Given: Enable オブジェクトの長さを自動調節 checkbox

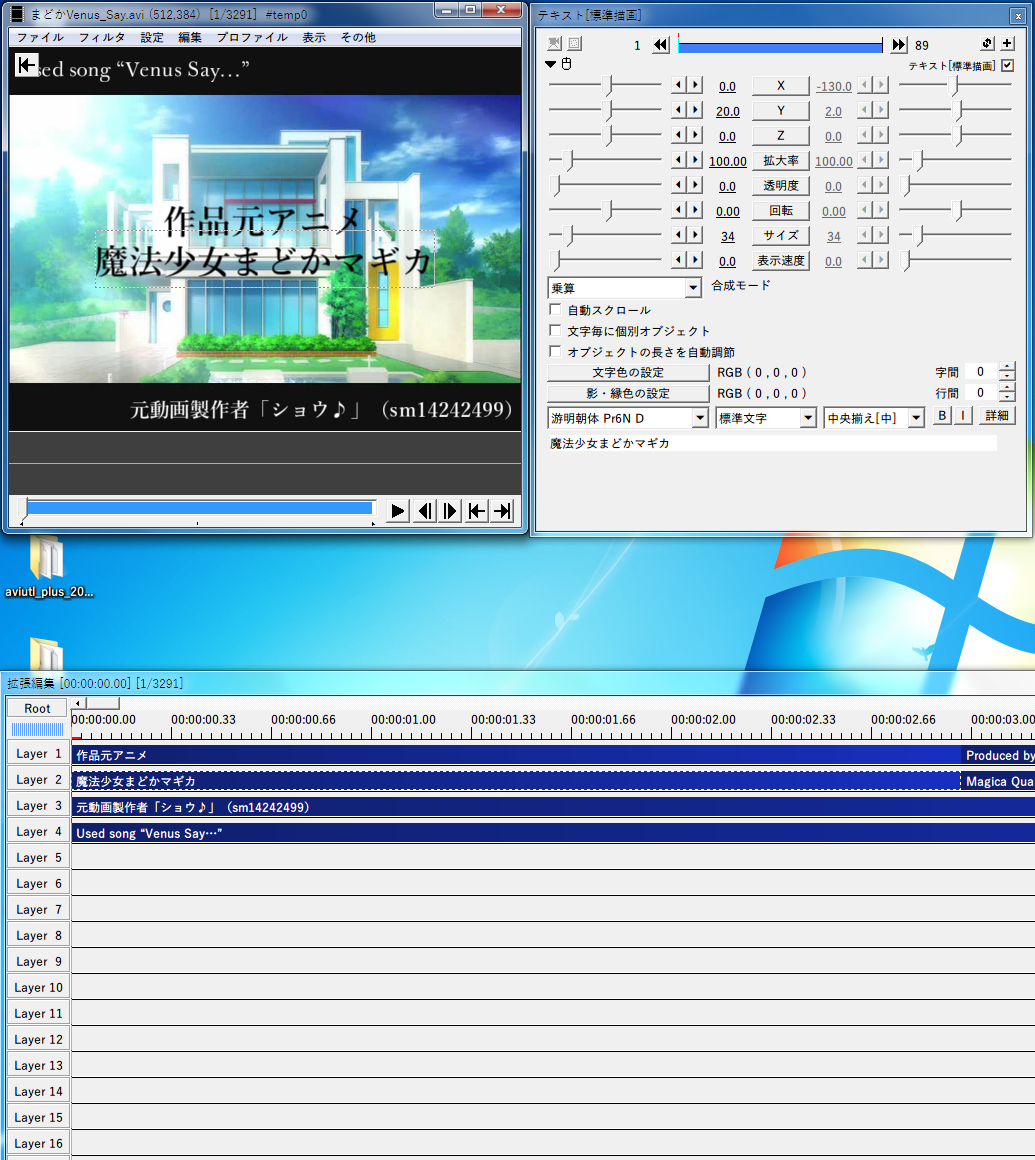Looking at the screenshot, I should pyautogui.click(x=555, y=351).
